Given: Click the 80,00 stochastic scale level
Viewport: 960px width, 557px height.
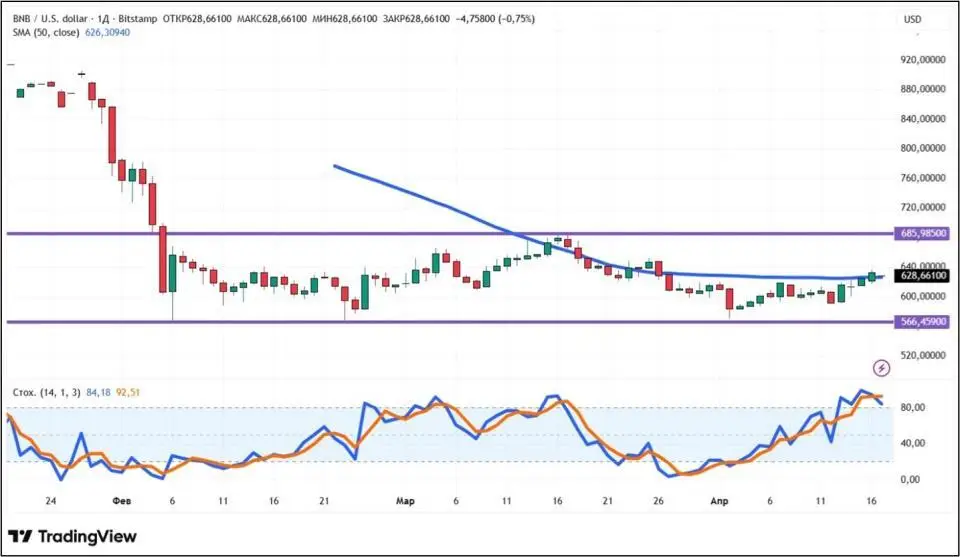Looking at the screenshot, I should tap(913, 408).
